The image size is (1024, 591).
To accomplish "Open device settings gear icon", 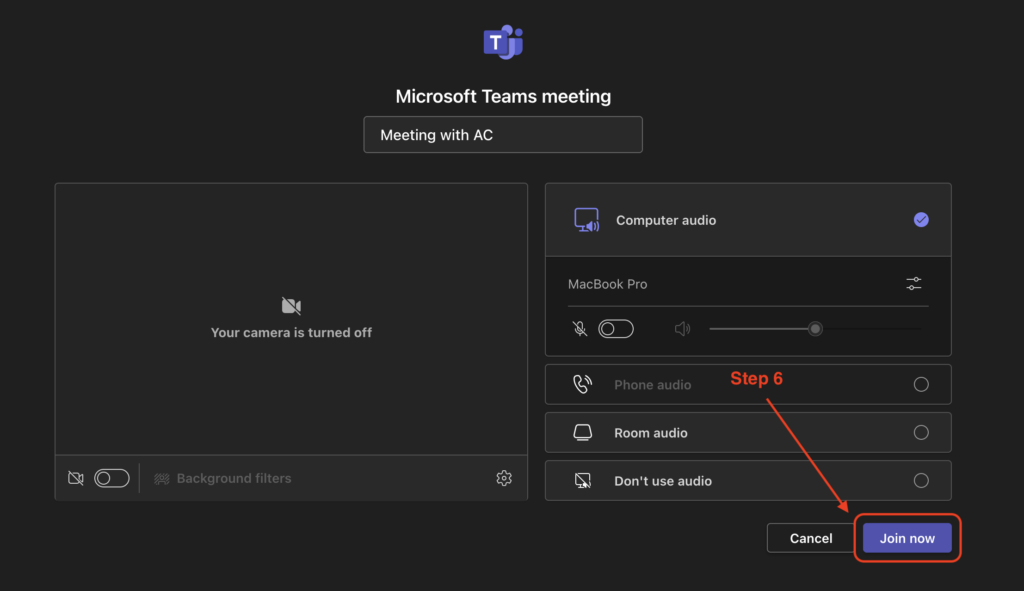I will click(x=504, y=478).
